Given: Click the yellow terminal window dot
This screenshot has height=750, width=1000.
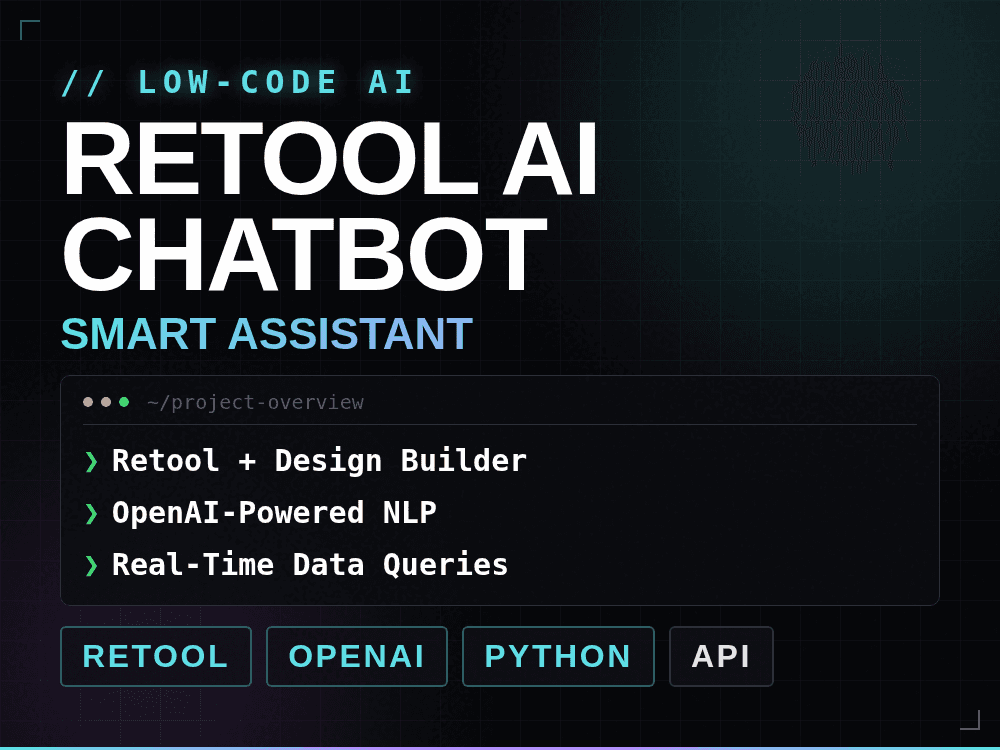Looking at the screenshot, I should point(105,402).
